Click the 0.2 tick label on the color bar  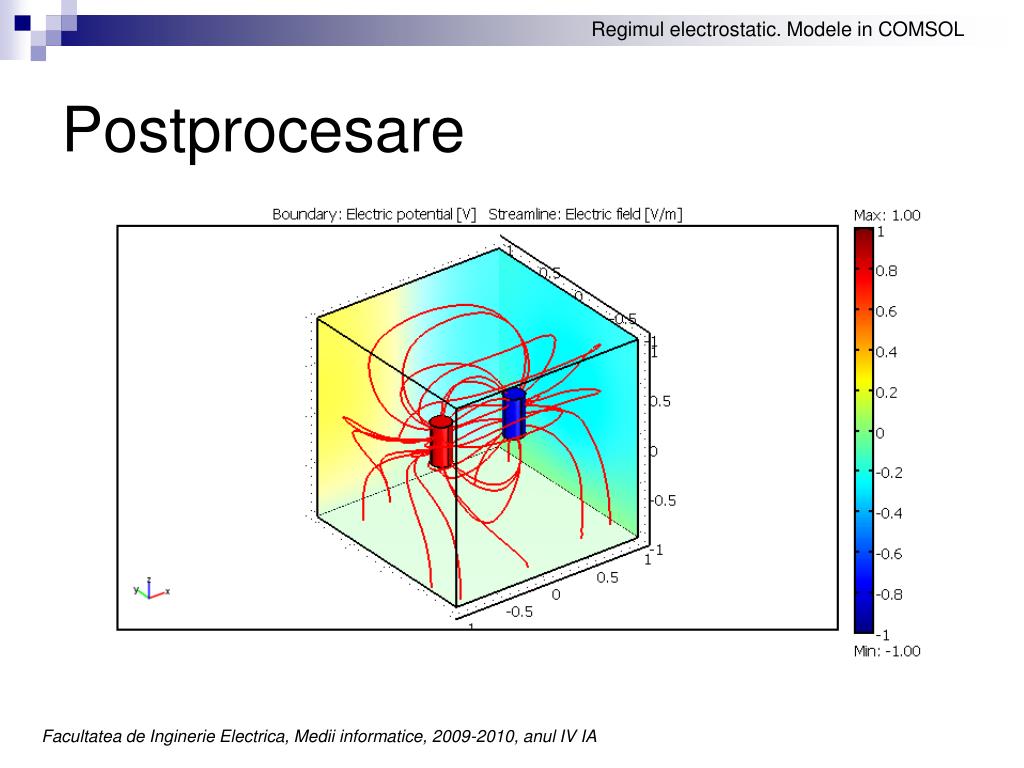(886, 392)
